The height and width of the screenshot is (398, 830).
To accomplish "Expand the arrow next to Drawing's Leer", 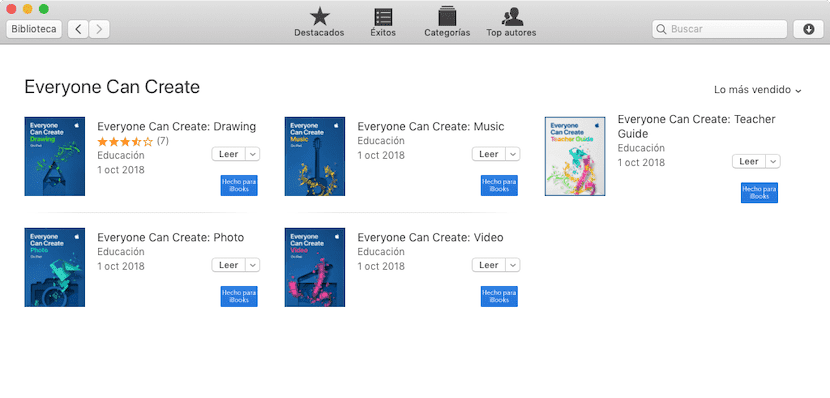I will tap(253, 154).
